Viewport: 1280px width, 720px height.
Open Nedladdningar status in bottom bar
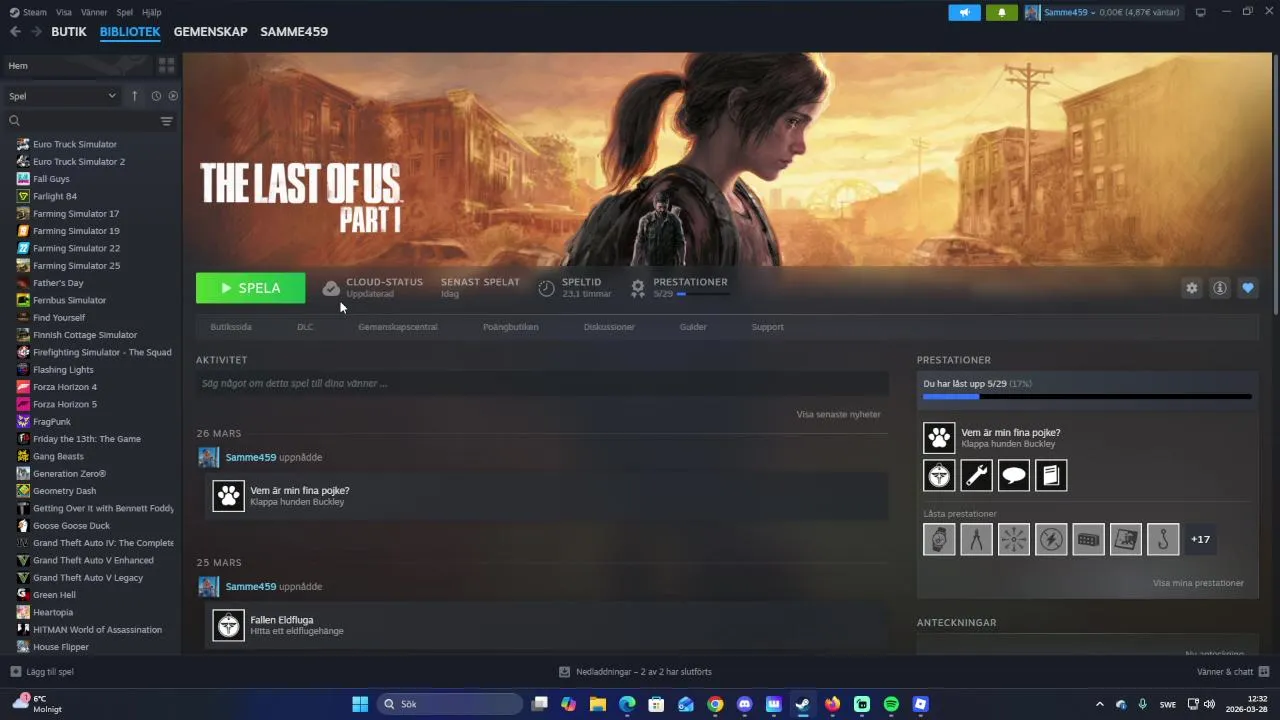pyautogui.click(x=636, y=672)
